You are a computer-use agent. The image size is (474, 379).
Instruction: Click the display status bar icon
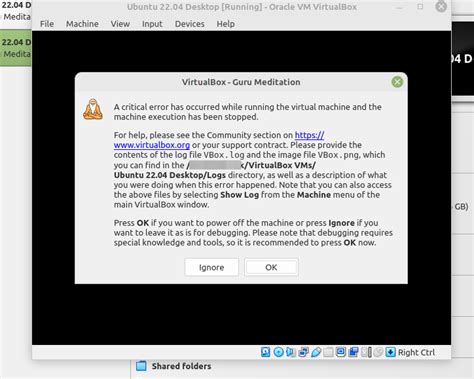coord(341,352)
